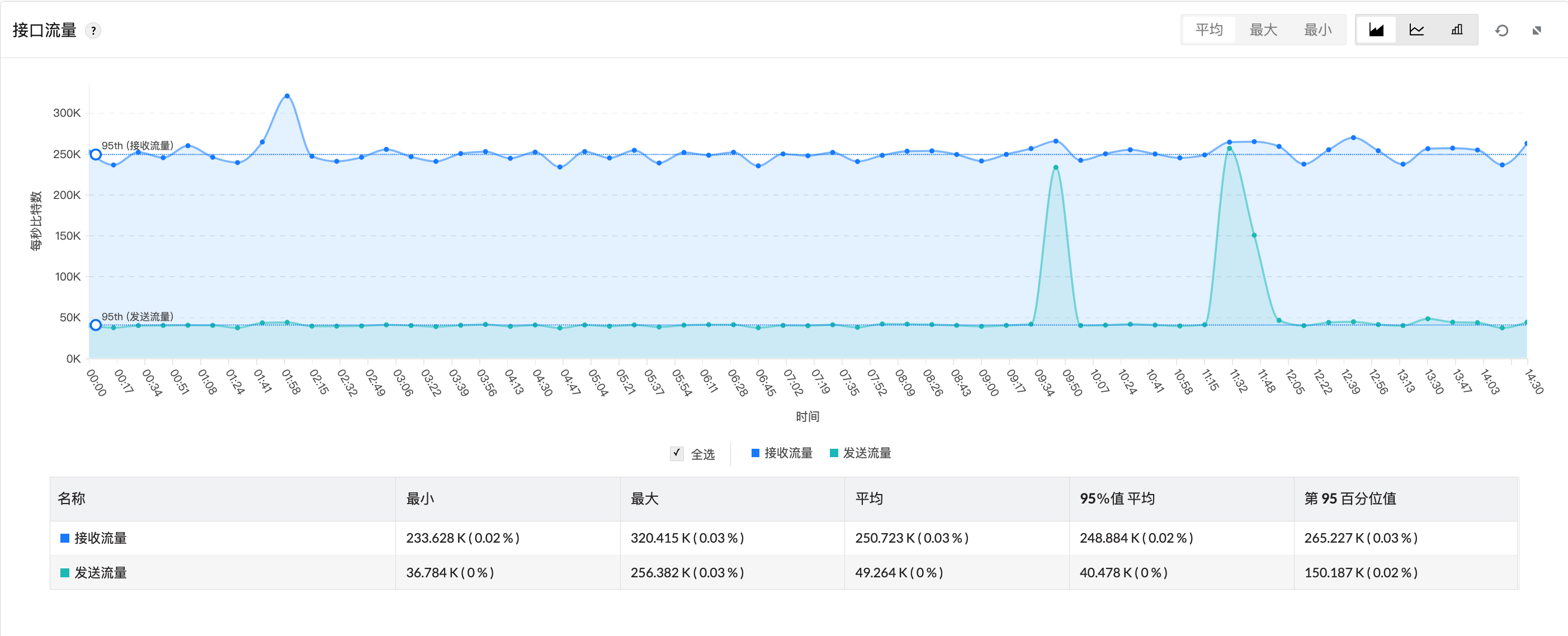
Task: Switch to line chart view icon
Action: point(1416,30)
